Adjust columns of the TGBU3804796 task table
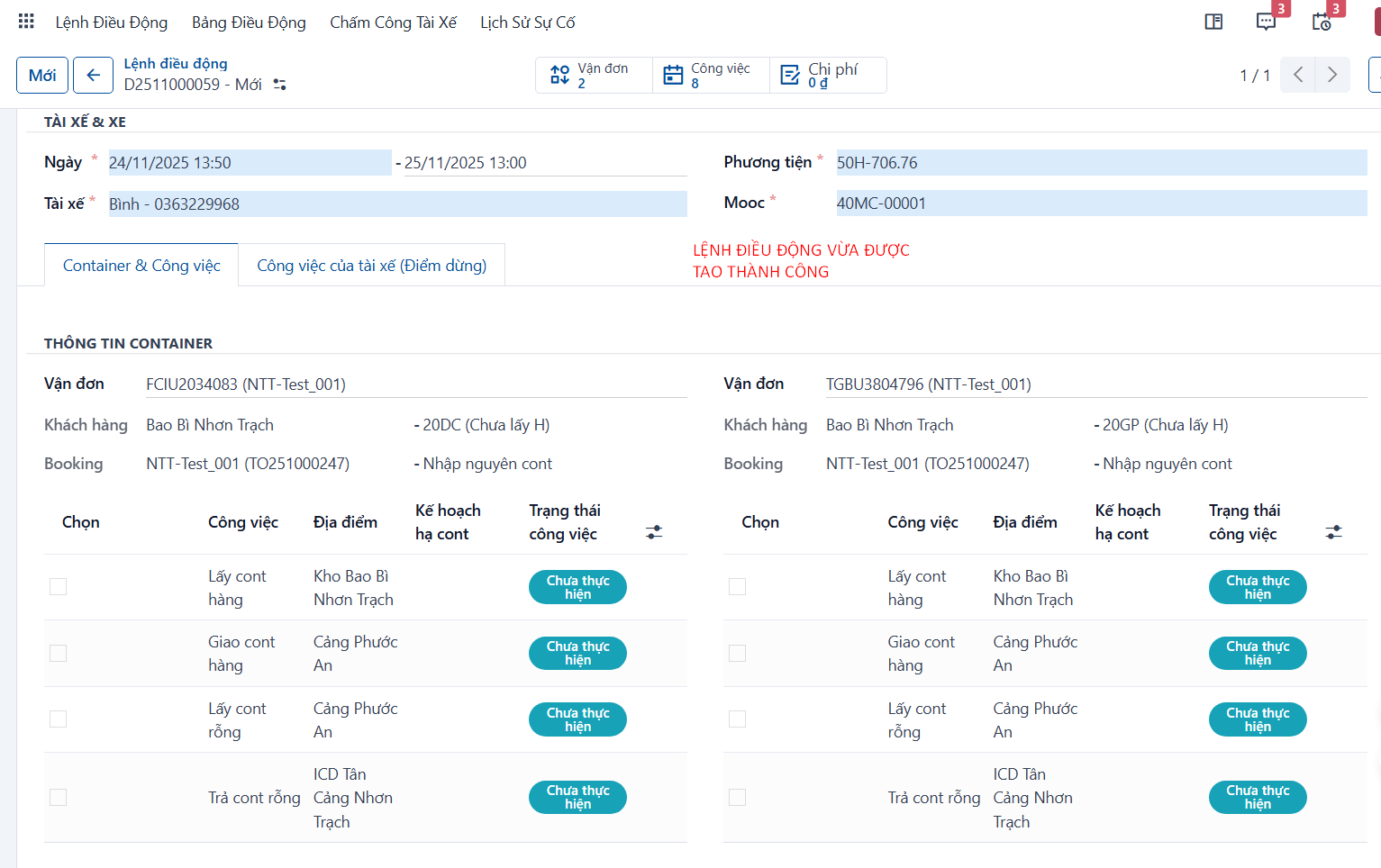1381x868 pixels. point(1333,532)
